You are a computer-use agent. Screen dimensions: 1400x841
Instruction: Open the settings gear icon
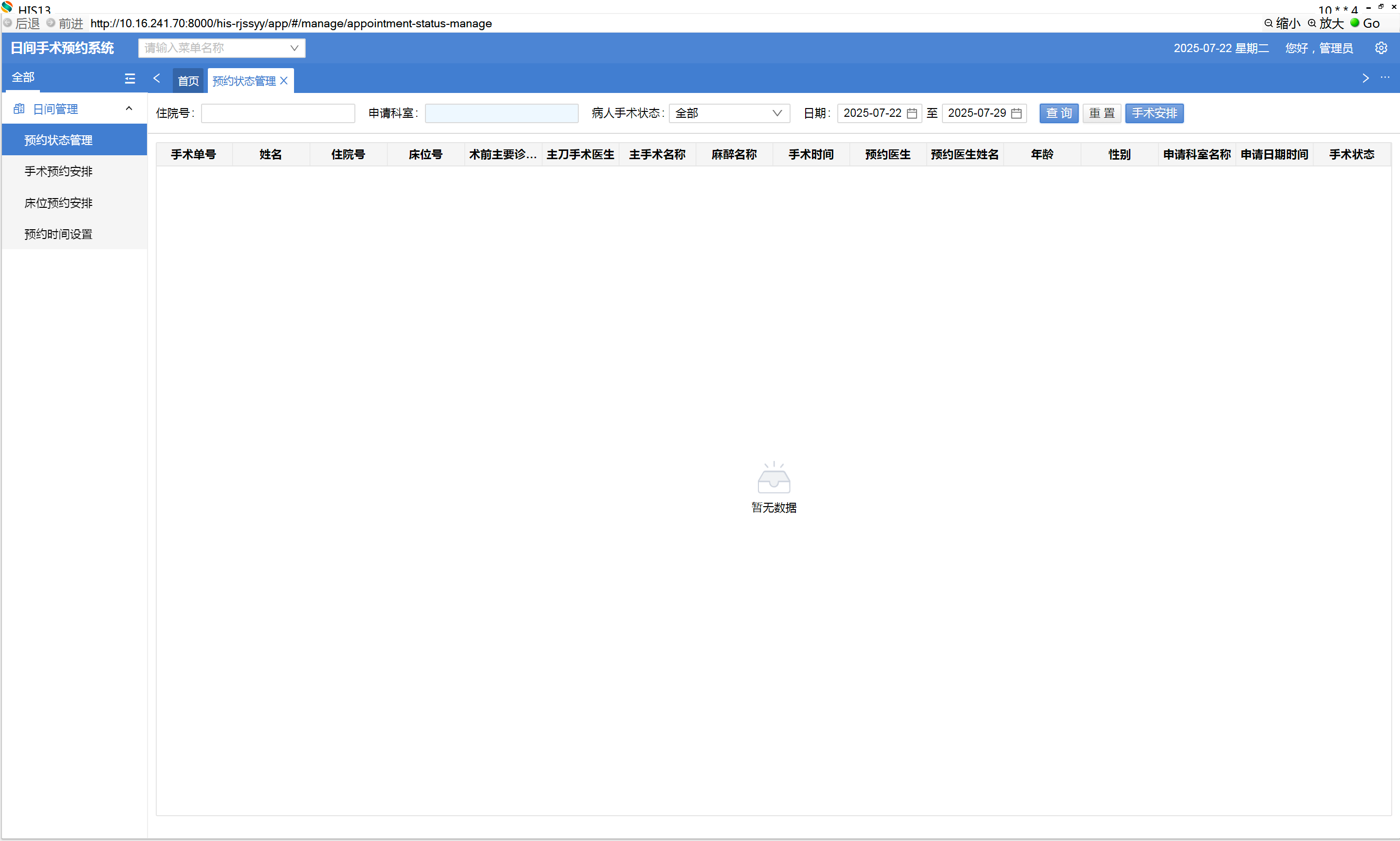1381,48
